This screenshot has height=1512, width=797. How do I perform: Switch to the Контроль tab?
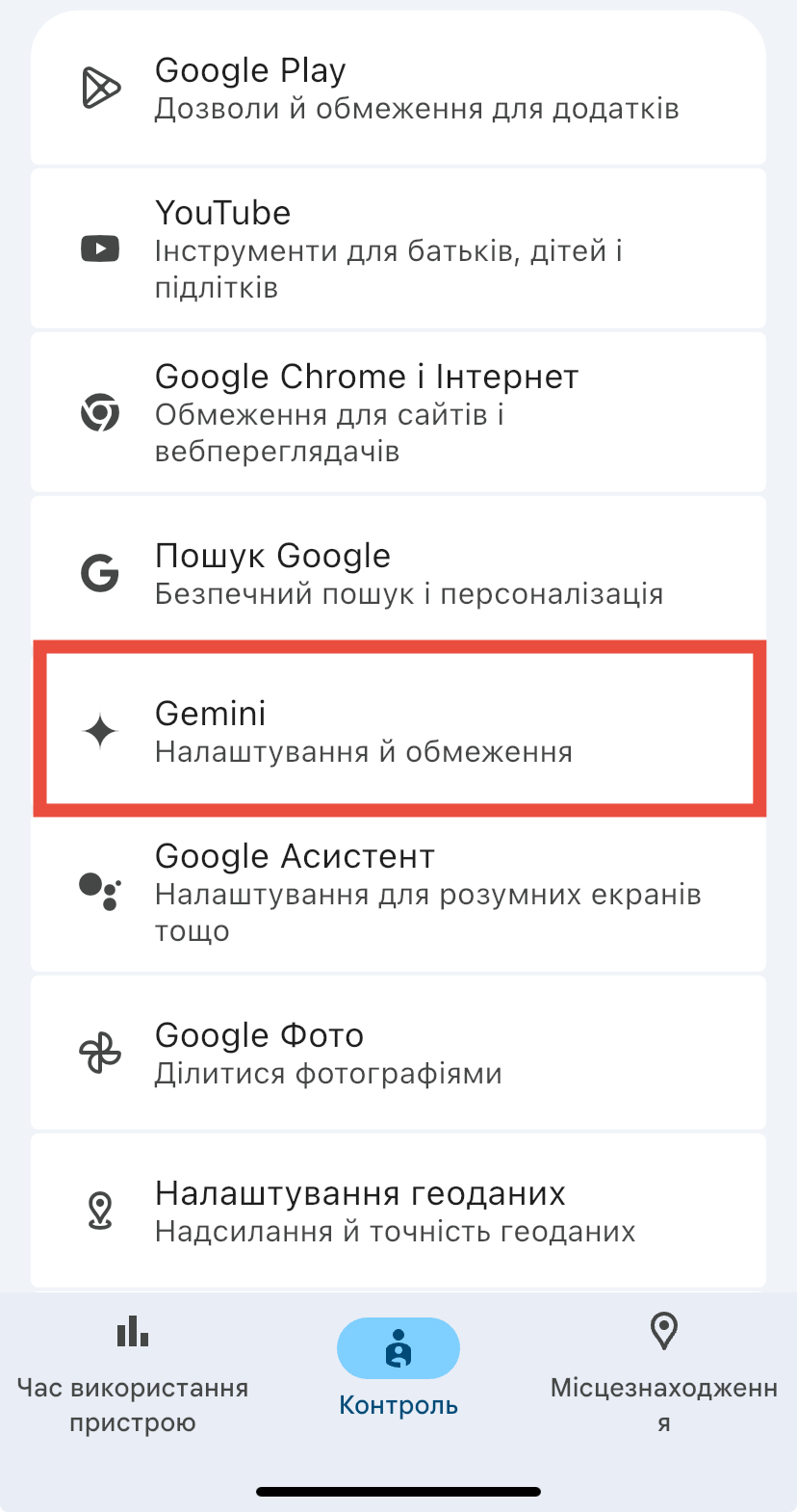coord(398,1368)
